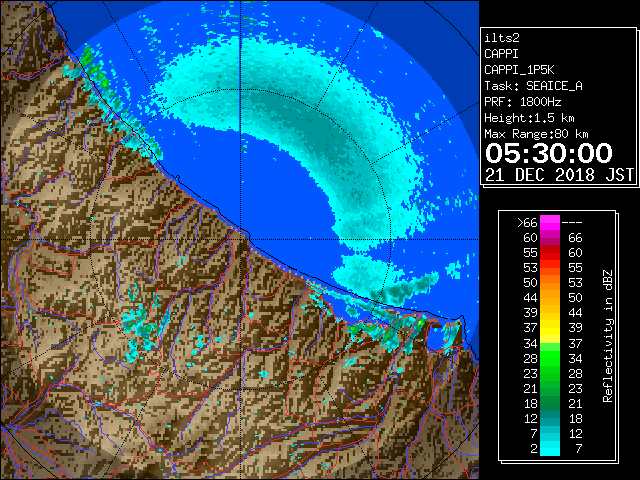This screenshot has height=480, width=640.
Task: Click the radar site label ilts2
Action: coord(502,38)
